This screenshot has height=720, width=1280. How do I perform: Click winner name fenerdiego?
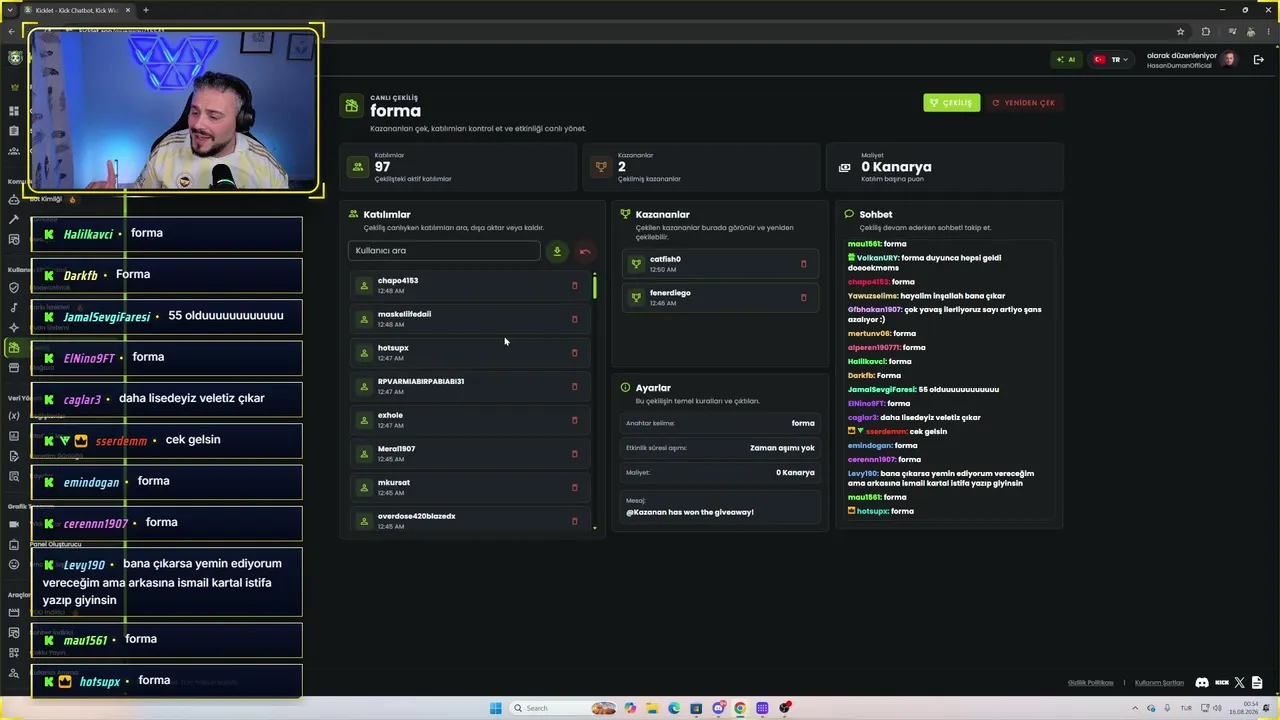tap(670, 293)
